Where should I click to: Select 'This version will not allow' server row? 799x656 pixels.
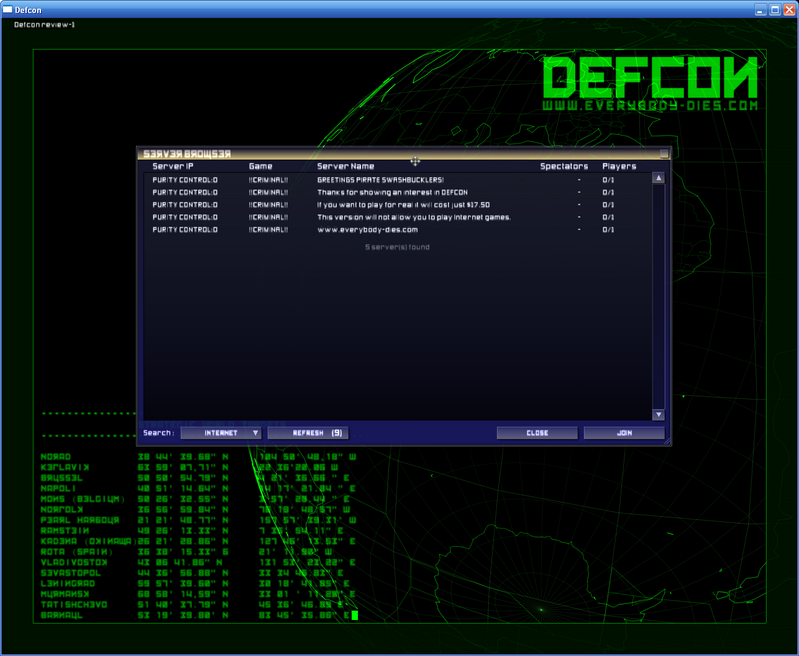(397, 217)
